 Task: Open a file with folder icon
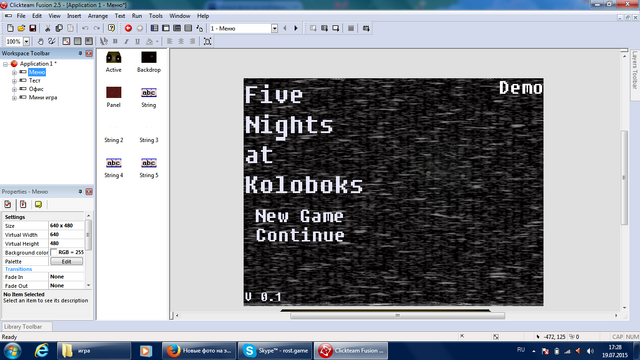(21, 28)
